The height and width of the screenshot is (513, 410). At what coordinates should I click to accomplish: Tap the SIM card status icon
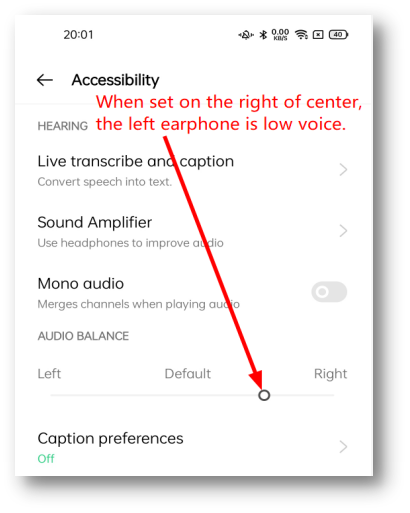(318, 35)
